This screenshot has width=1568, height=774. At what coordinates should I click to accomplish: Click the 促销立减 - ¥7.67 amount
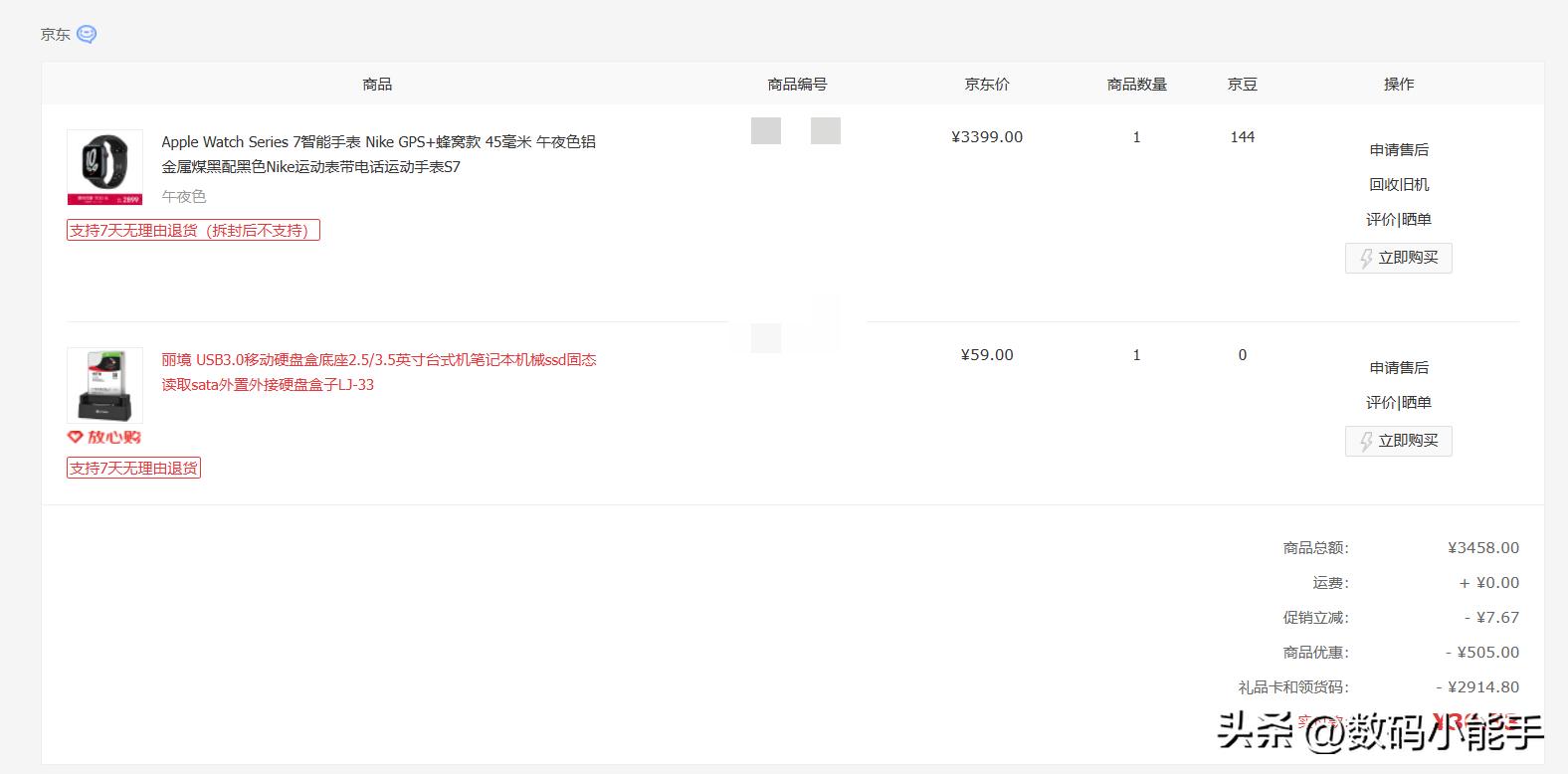1491,618
